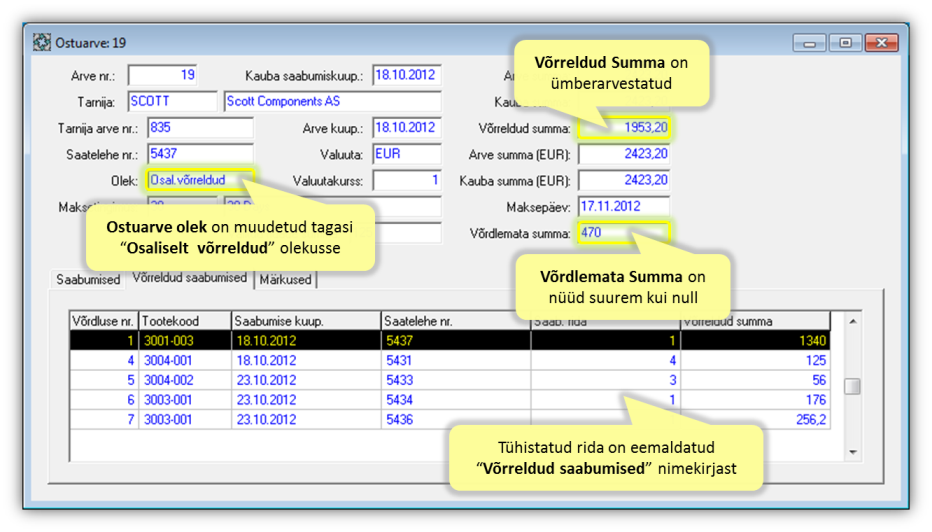Switch to Võrreldud saabumised tab
Screen dimensions: 932x532
click(x=190, y=278)
